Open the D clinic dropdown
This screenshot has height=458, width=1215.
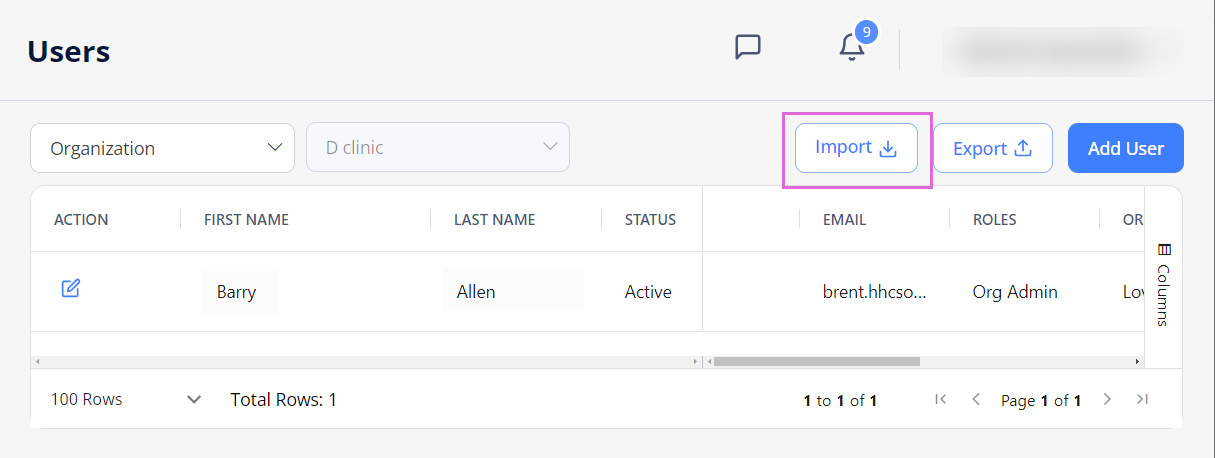tap(438, 147)
